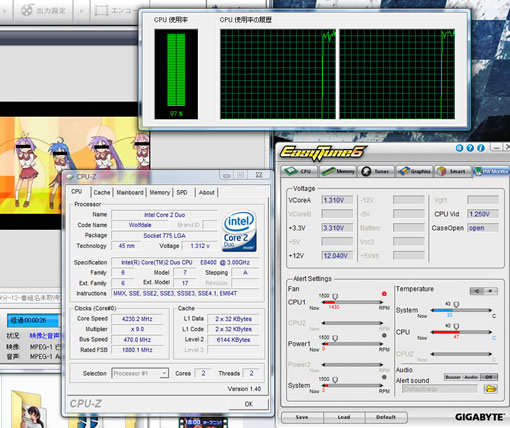Click the +12V value 12.040V
The height and width of the screenshot is (428, 510).
337,256
